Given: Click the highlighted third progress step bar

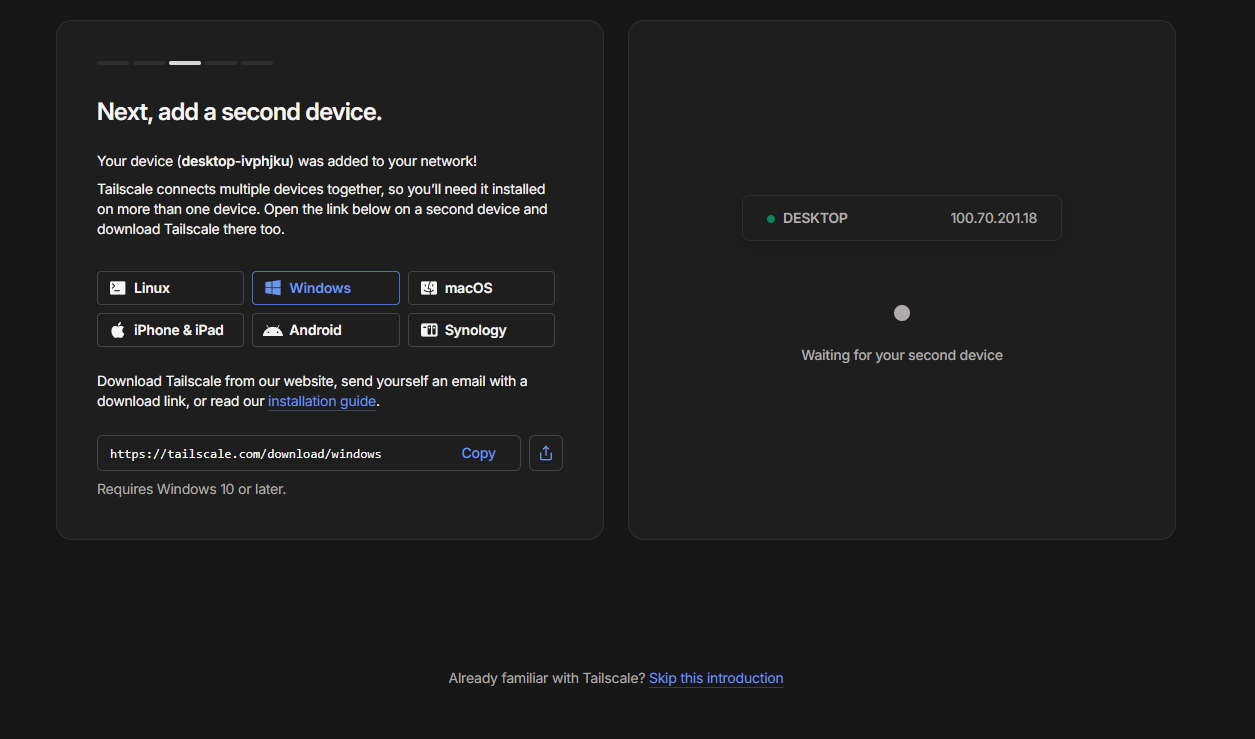Looking at the screenshot, I should click(x=185, y=63).
